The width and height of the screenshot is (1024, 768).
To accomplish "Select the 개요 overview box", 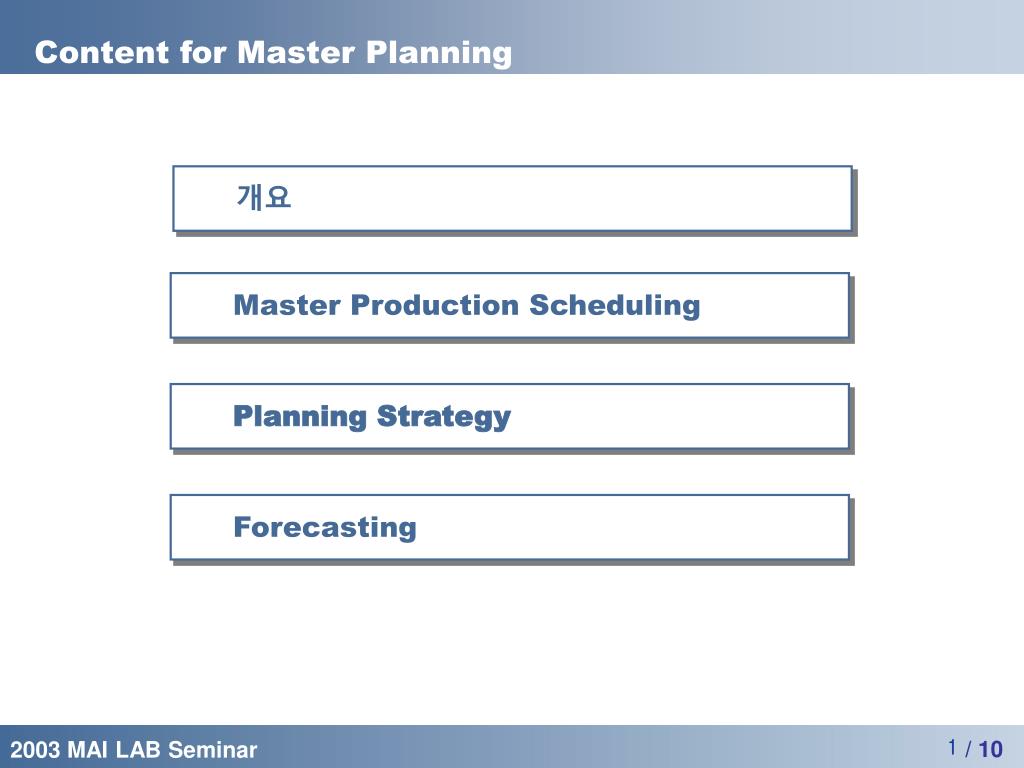I will pos(513,199).
